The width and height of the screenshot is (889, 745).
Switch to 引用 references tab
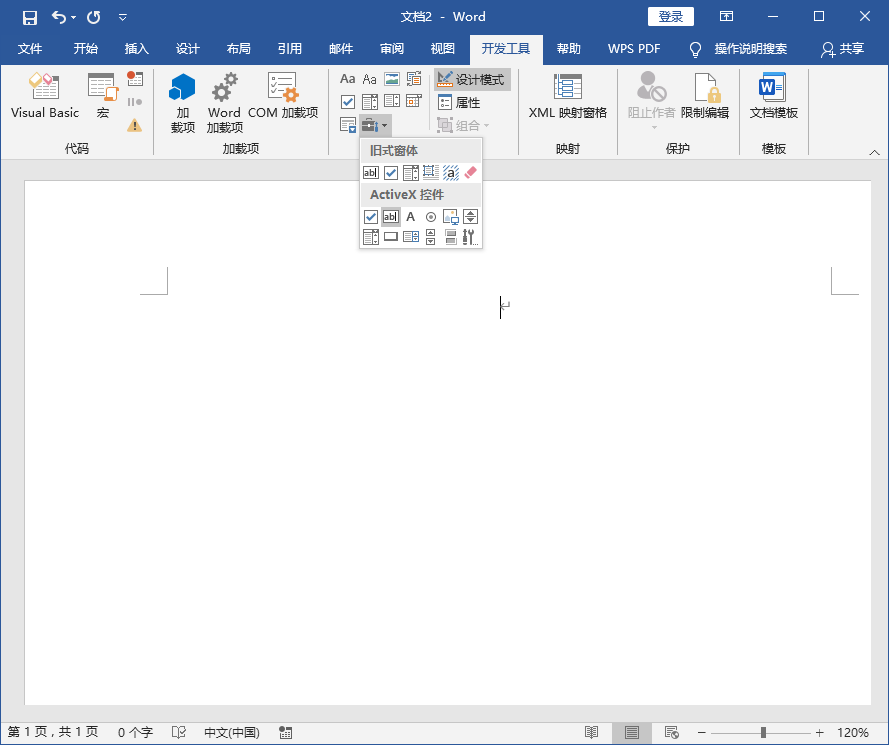coord(290,49)
